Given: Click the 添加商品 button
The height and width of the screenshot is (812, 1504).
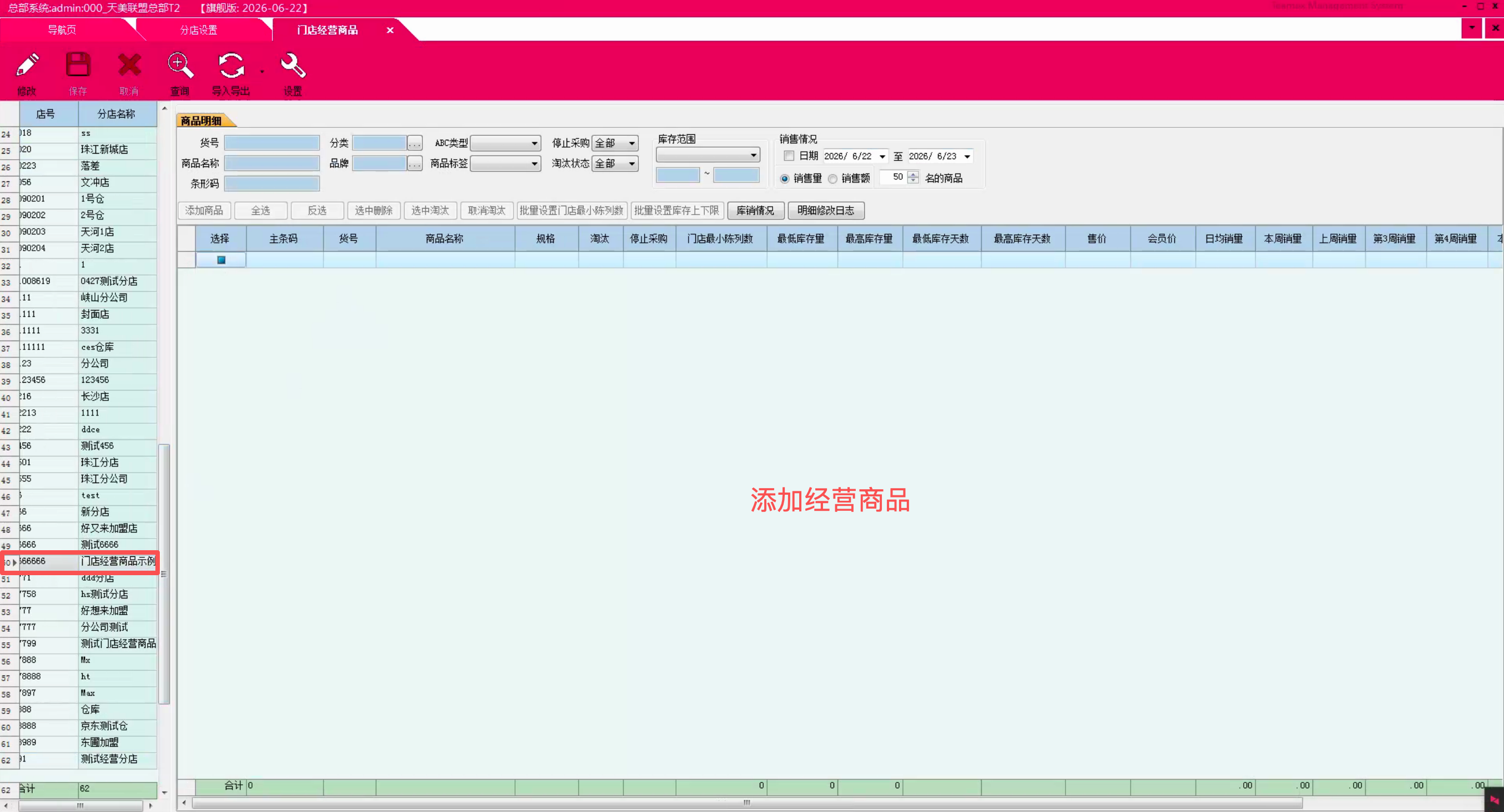Looking at the screenshot, I should tap(204, 211).
